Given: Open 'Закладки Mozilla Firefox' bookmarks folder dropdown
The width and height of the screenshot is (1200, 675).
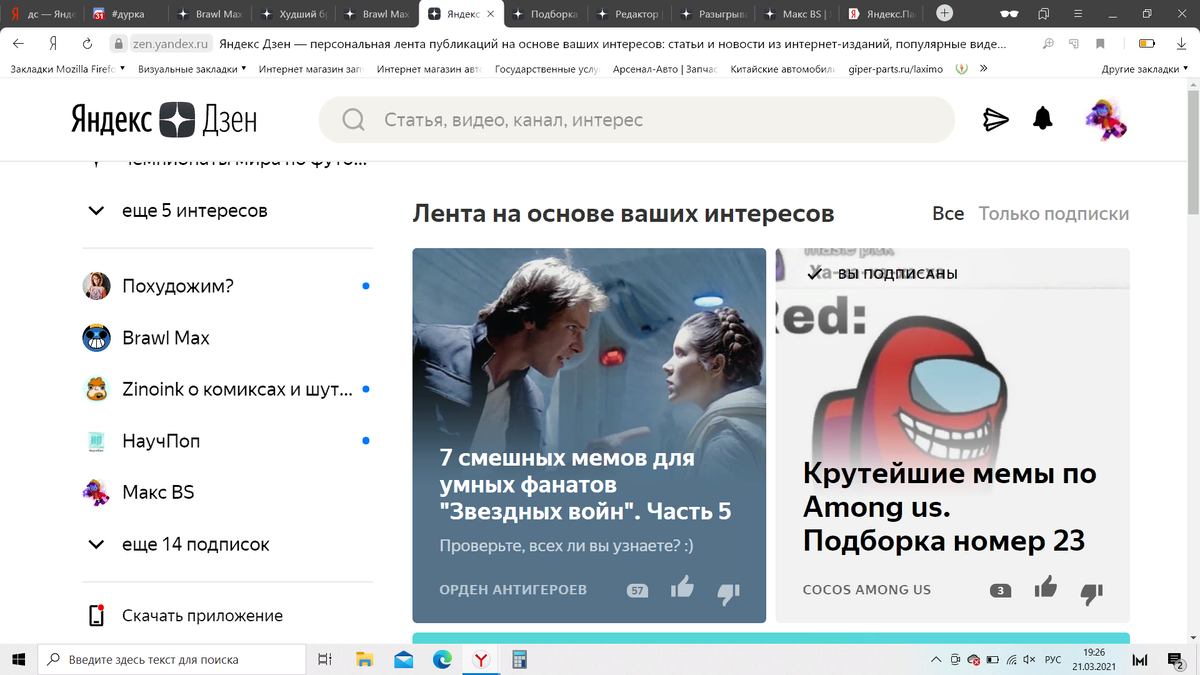Looking at the screenshot, I should click(x=68, y=69).
